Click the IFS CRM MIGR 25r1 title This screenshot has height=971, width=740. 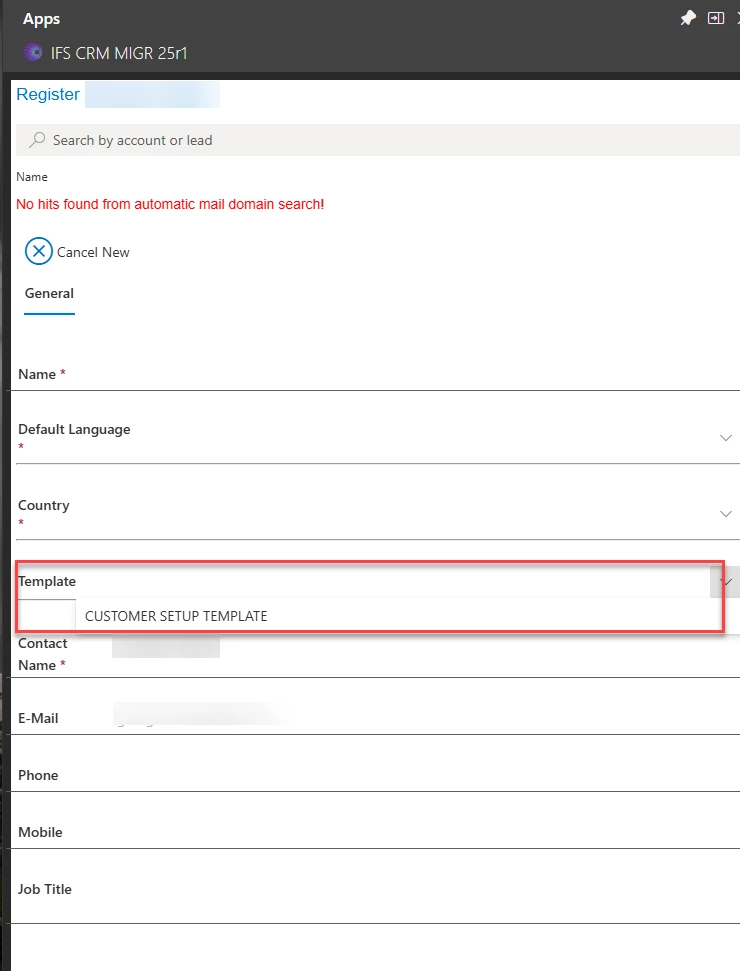coord(119,53)
